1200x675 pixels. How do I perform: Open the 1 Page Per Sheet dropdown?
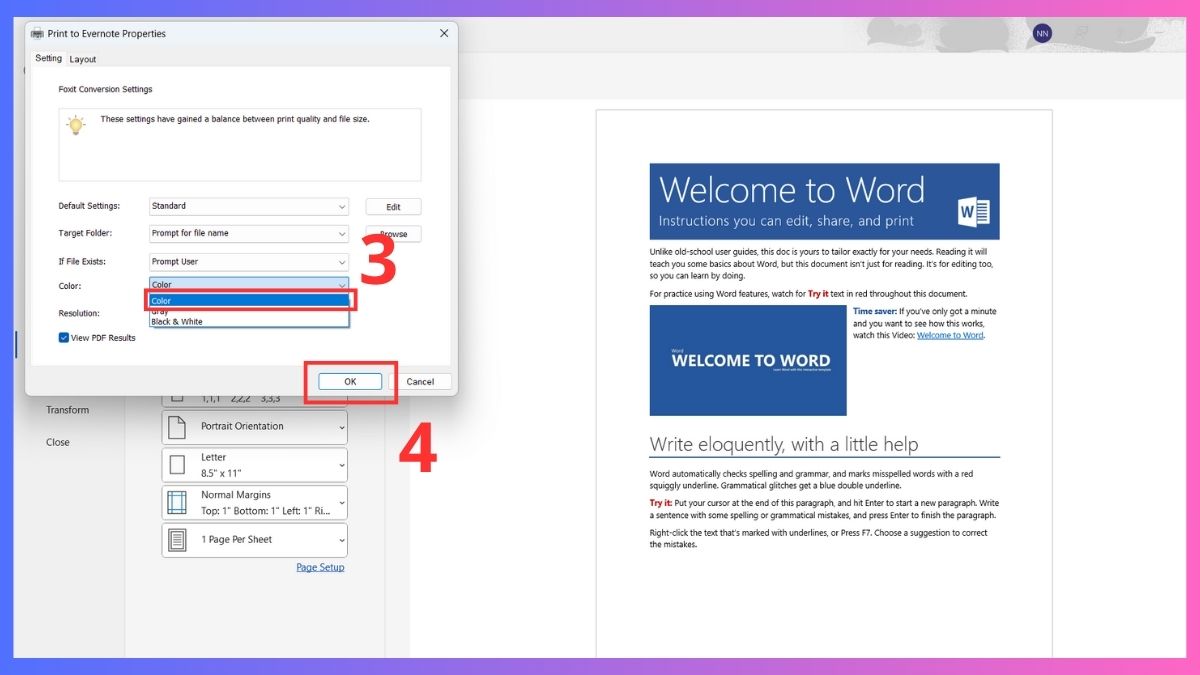[x=255, y=540]
